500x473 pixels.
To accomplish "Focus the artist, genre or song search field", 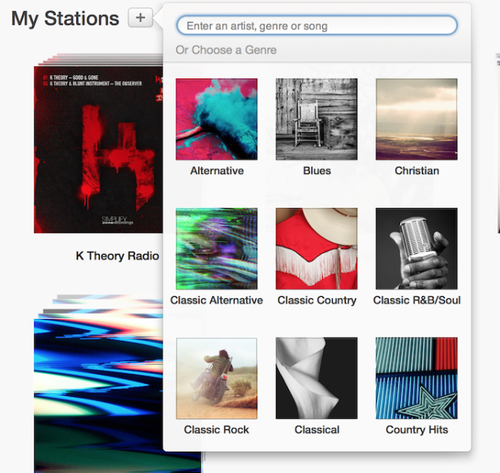I will coord(317,25).
